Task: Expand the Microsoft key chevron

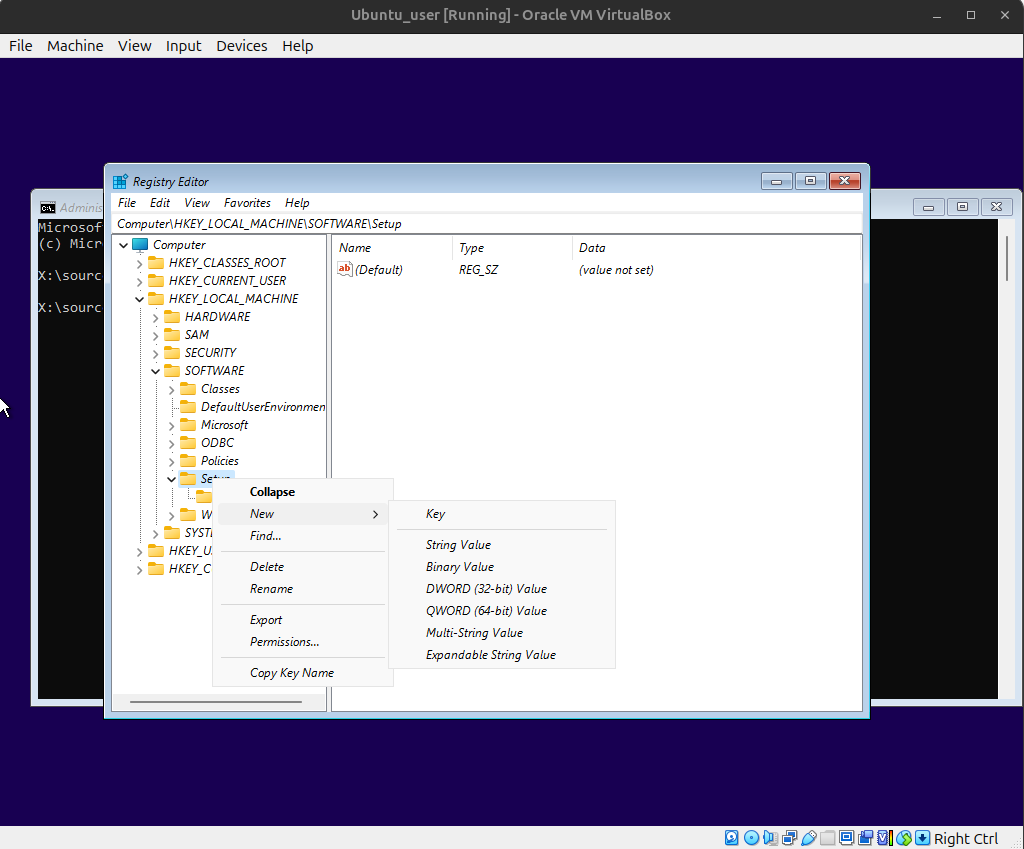Action: [x=171, y=426]
